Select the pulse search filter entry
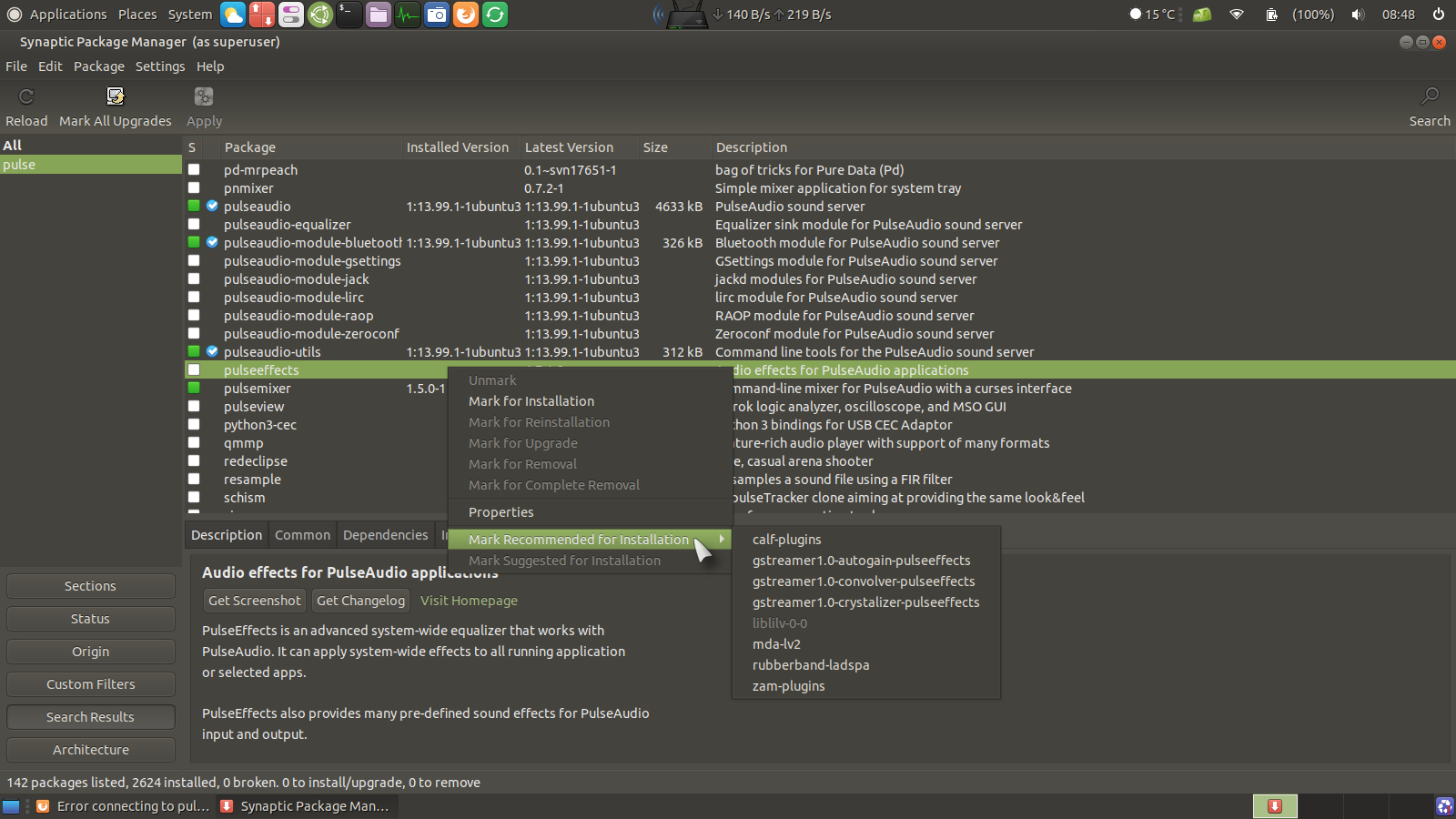 click(91, 165)
